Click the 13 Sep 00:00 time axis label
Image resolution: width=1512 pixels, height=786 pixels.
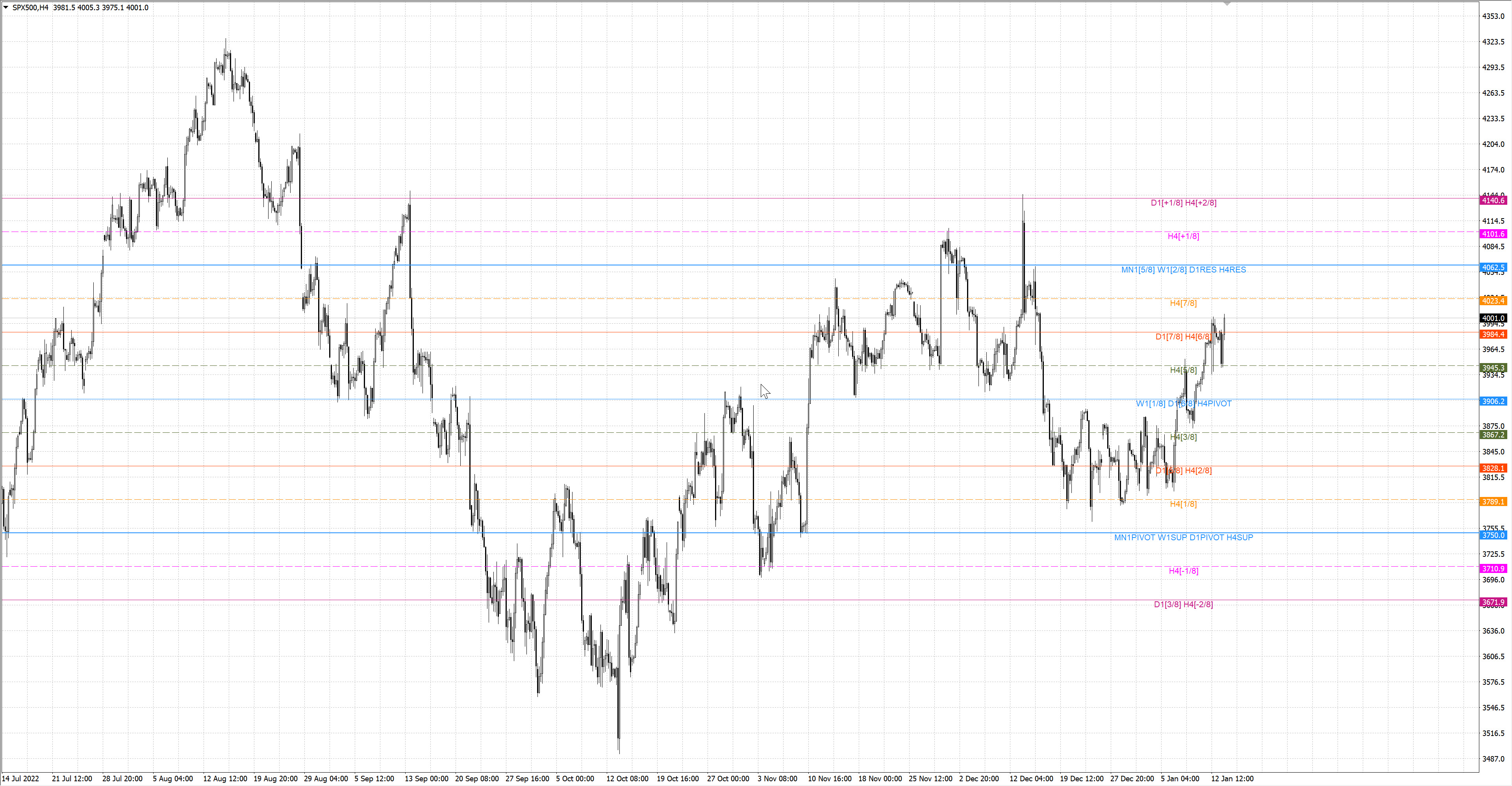(427, 779)
